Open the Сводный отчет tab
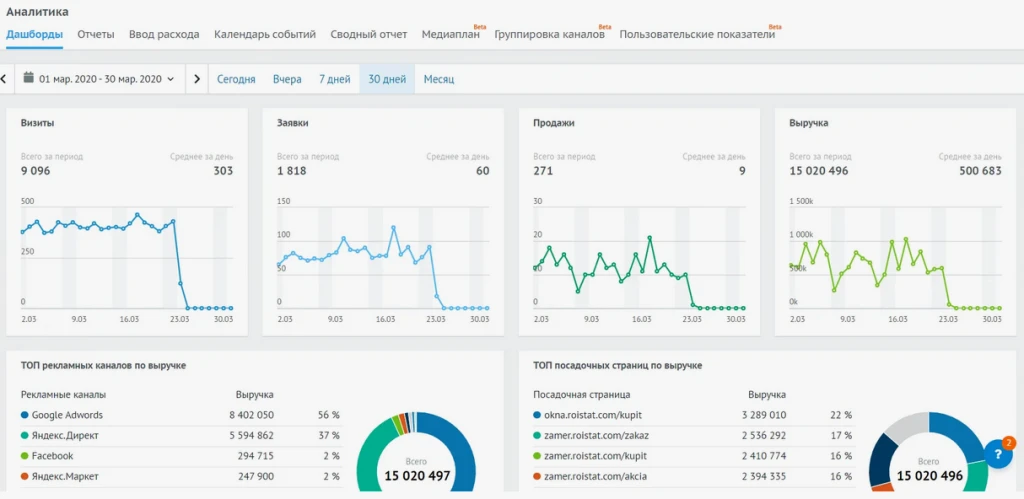Image resolution: width=1024 pixels, height=499 pixels. pyautogui.click(x=368, y=34)
